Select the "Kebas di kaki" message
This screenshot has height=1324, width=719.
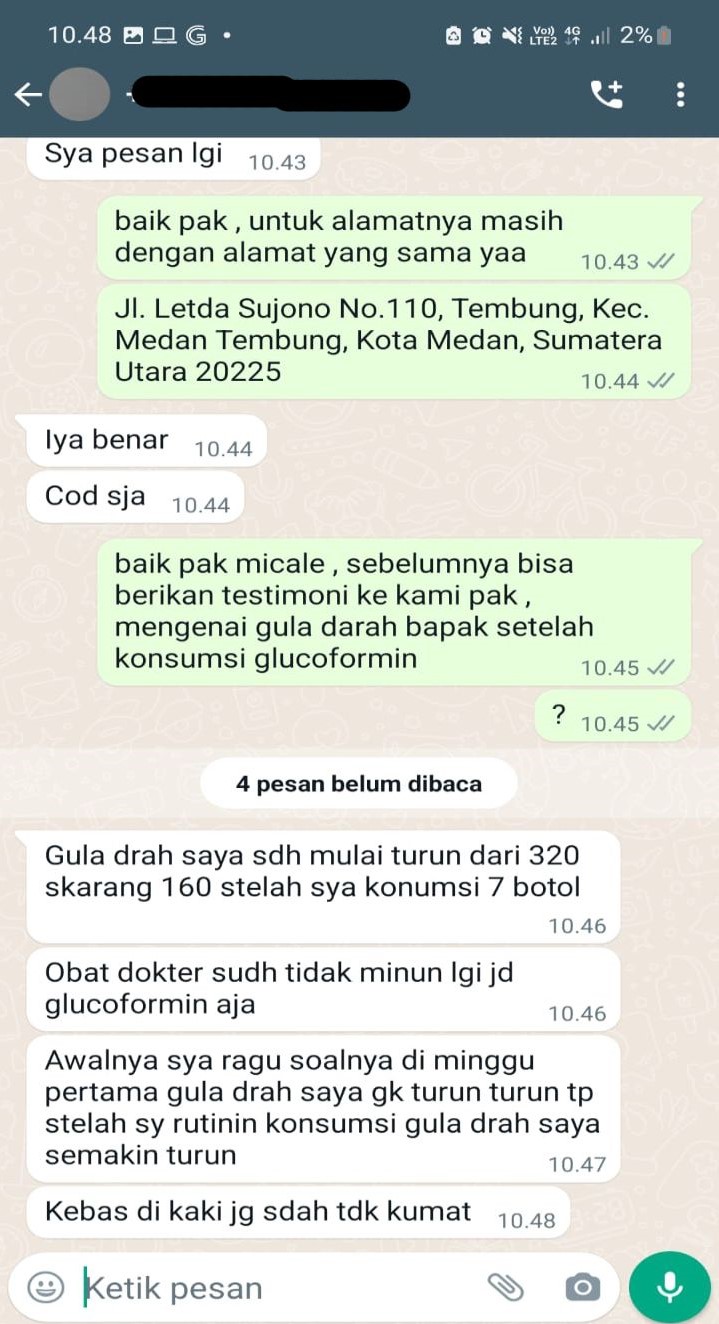(298, 1213)
